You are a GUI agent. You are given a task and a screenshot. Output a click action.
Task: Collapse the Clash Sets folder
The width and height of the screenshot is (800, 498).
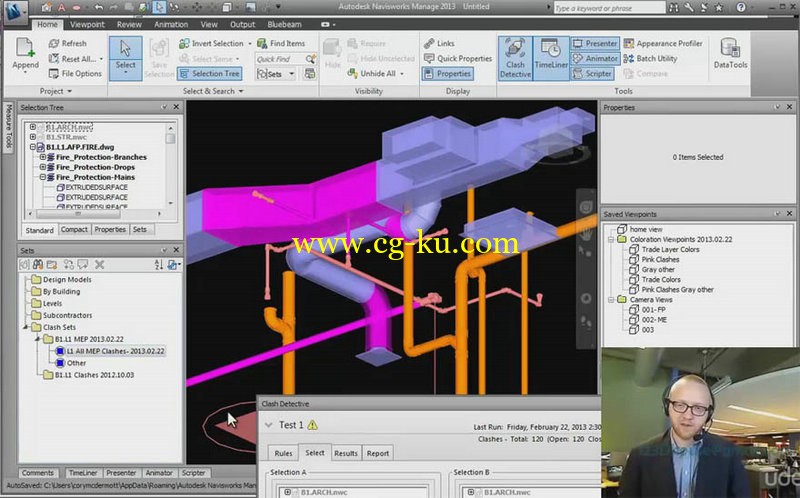click(26, 327)
